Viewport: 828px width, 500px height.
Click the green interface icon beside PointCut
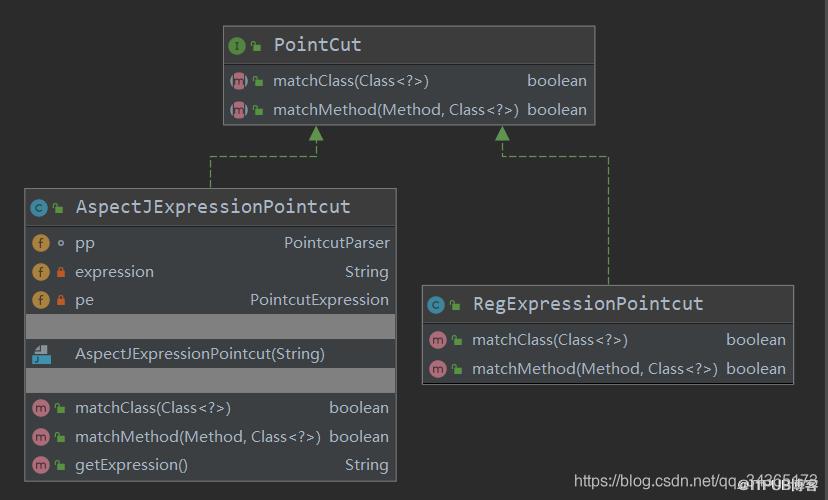tap(237, 46)
